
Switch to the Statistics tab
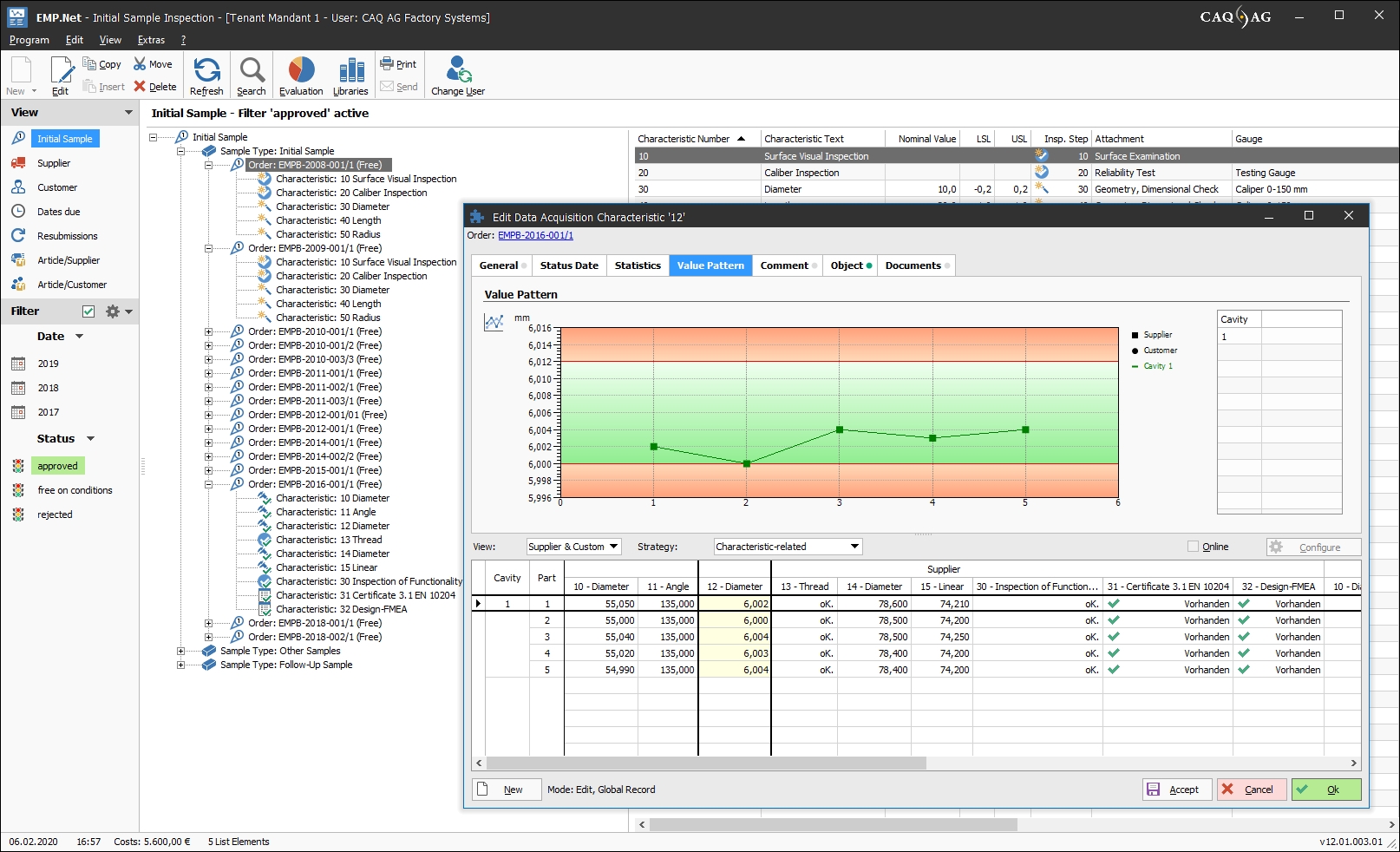click(638, 265)
